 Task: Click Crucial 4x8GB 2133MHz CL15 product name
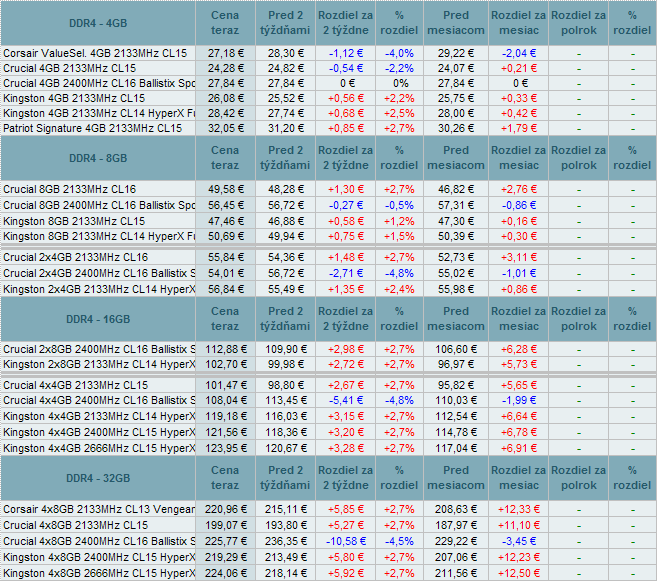tap(75, 525)
